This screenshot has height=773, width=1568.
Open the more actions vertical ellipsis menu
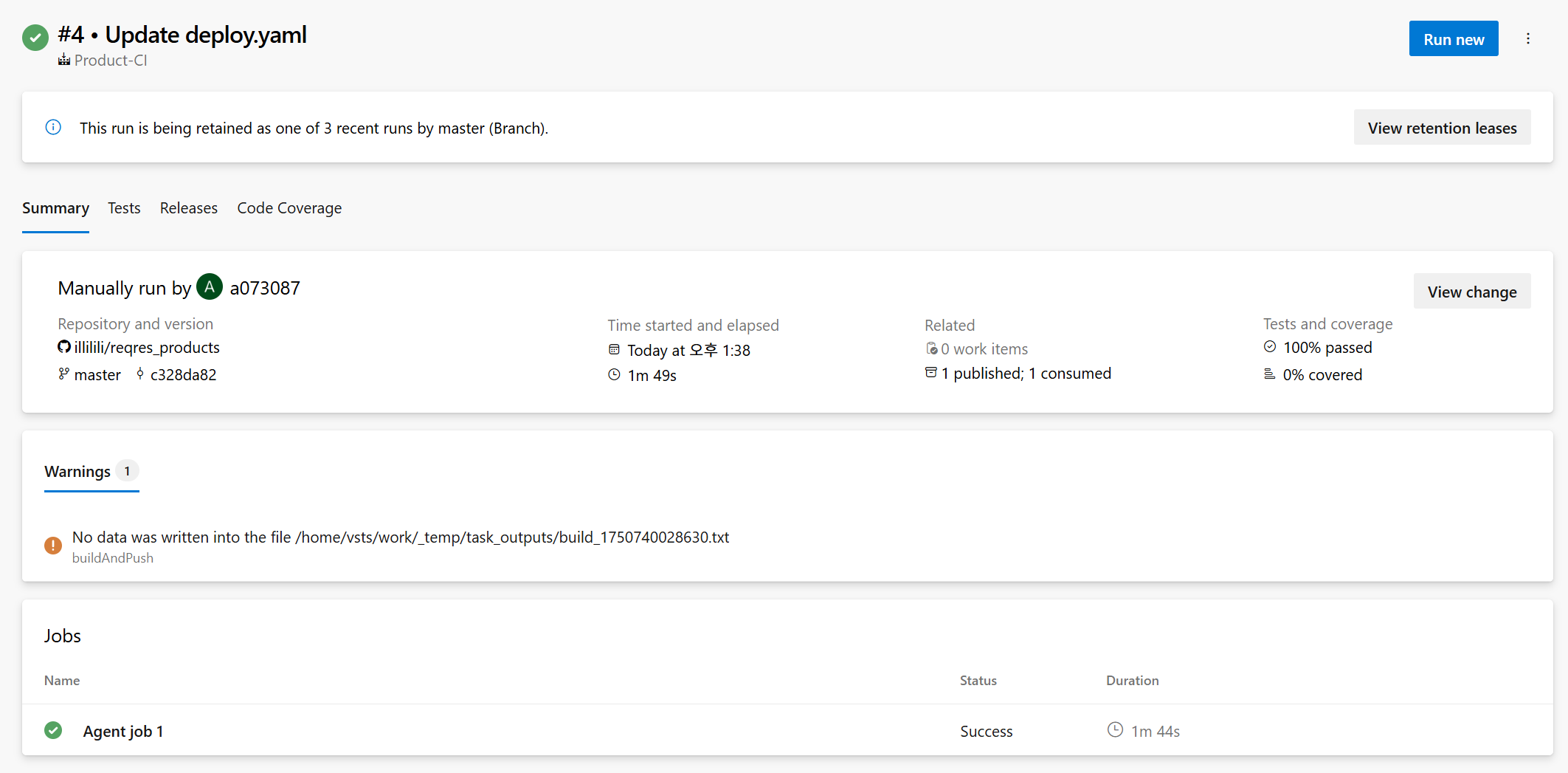[x=1527, y=39]
